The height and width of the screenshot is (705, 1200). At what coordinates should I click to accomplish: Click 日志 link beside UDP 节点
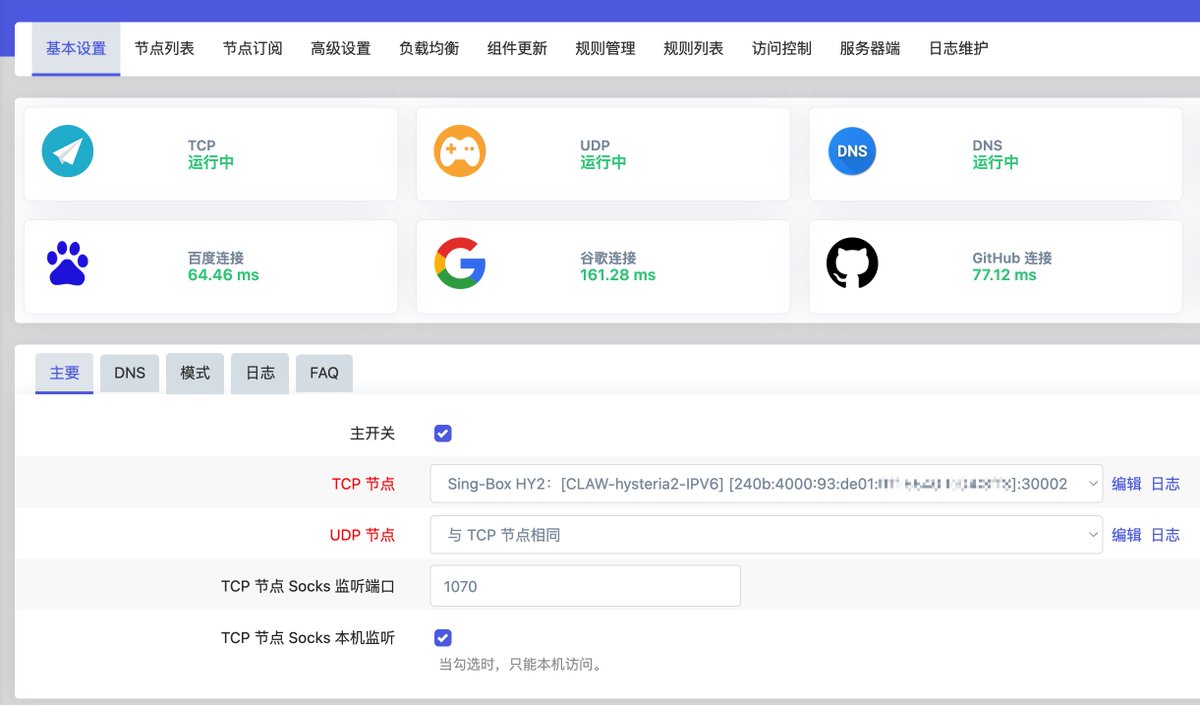pyautogui.click(x=1165, y=535)
